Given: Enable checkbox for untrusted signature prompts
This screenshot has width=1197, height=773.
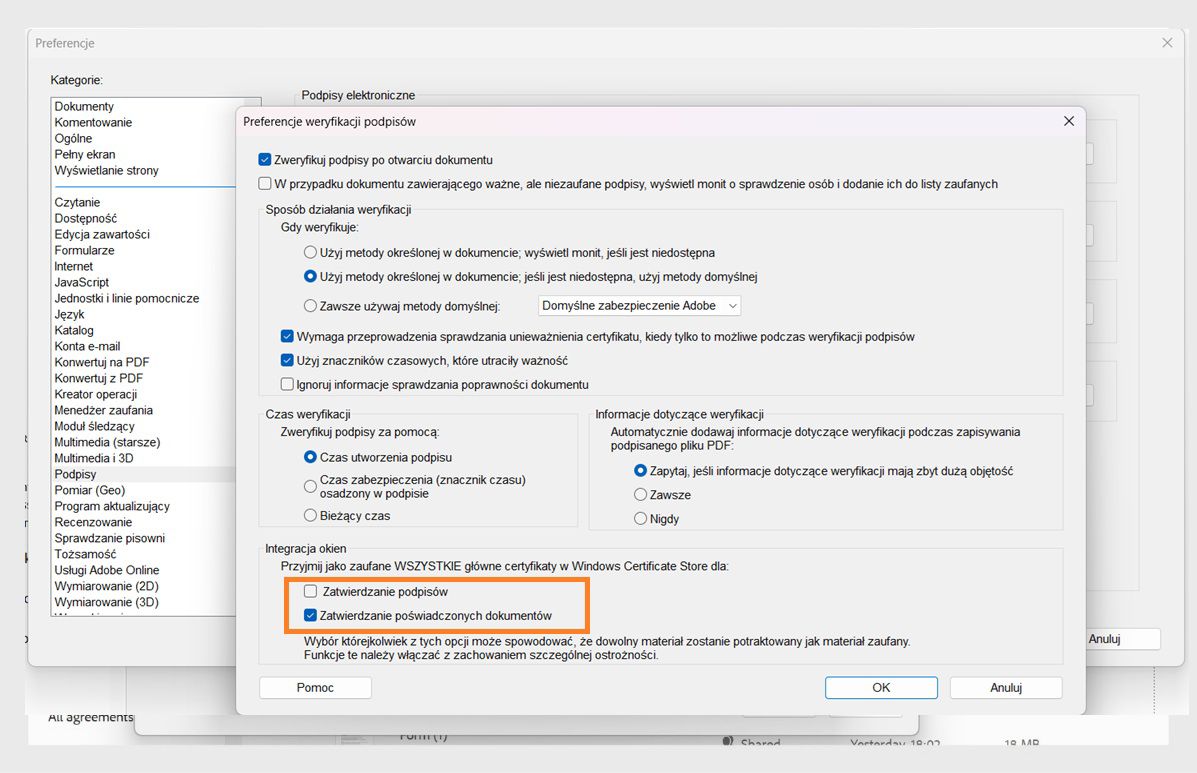Looking at the screenshot, I should (265, 183).
